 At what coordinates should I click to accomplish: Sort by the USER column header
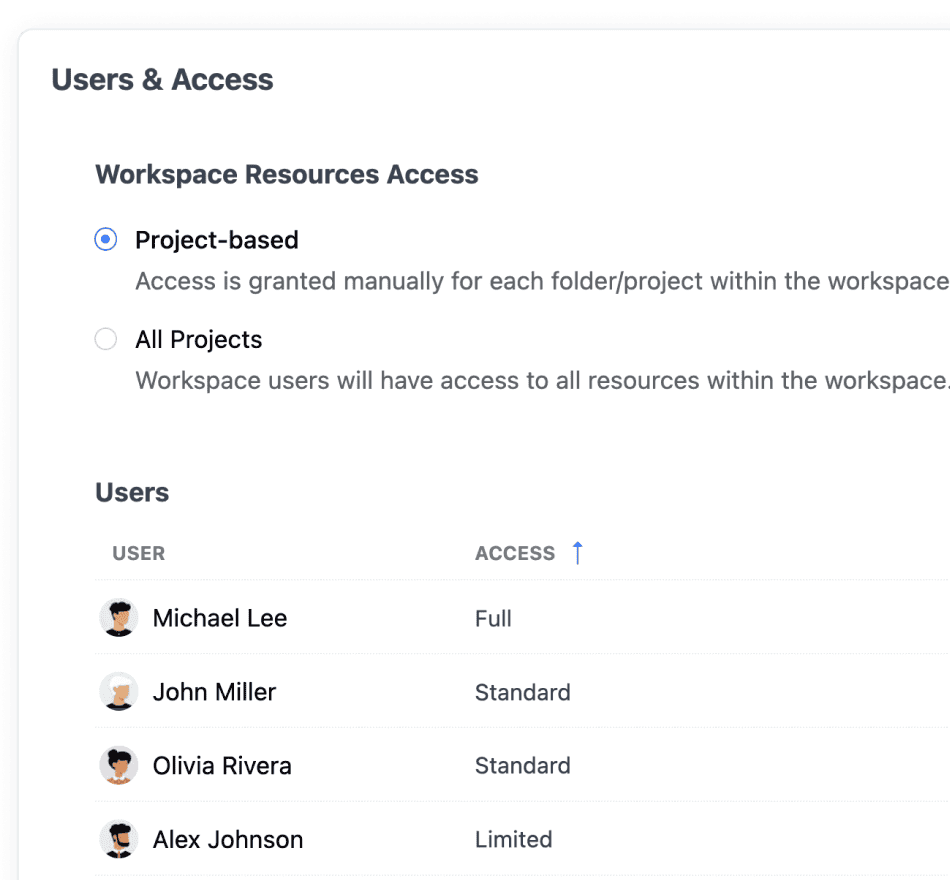click(138, 553)
